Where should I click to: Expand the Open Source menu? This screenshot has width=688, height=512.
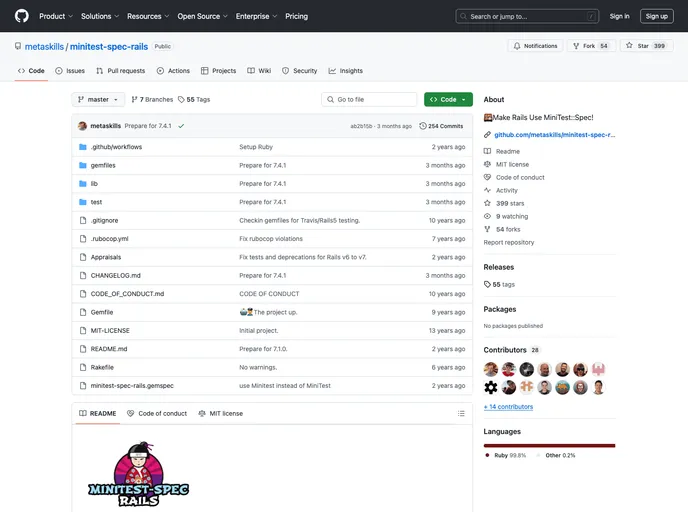tap(202, 16)
